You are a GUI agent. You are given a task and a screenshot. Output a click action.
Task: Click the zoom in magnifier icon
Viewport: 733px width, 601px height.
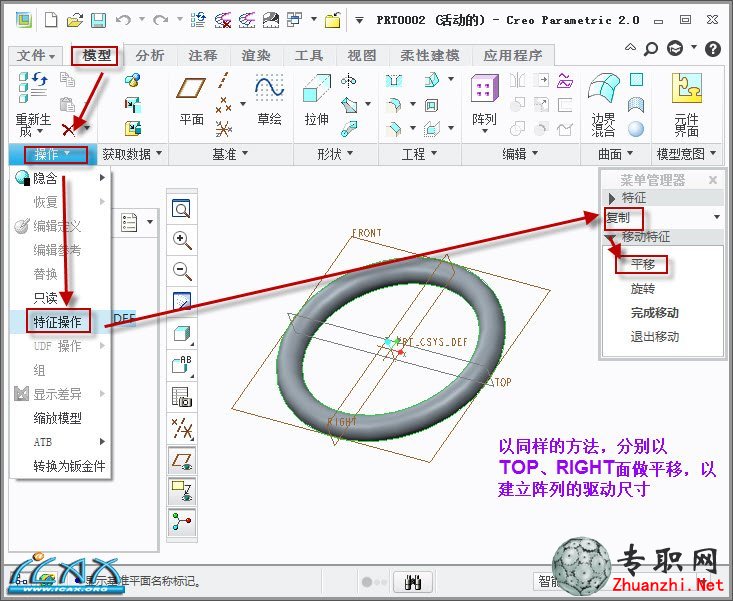[x=182, y=240]
